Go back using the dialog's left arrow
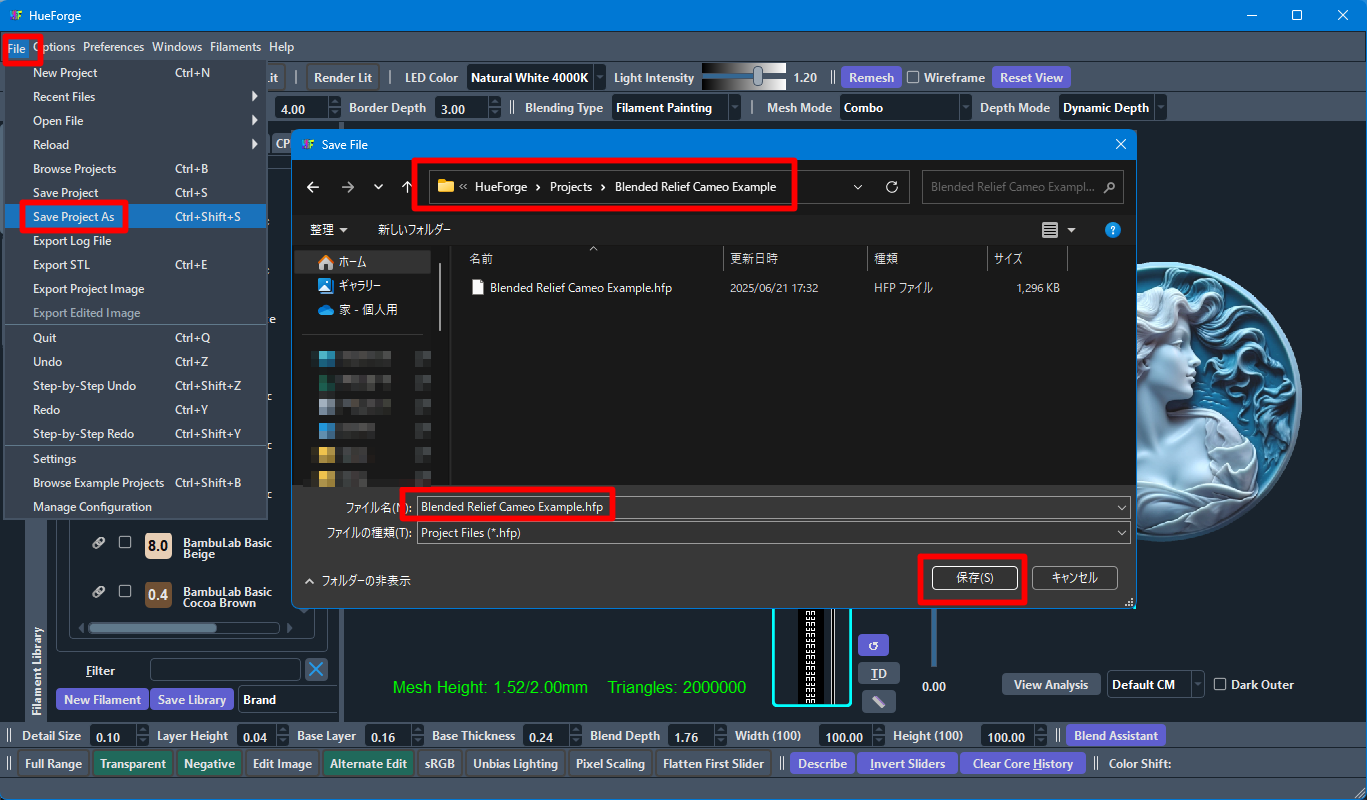Screen dimensions: 1367x800 [x=313, y=187]
